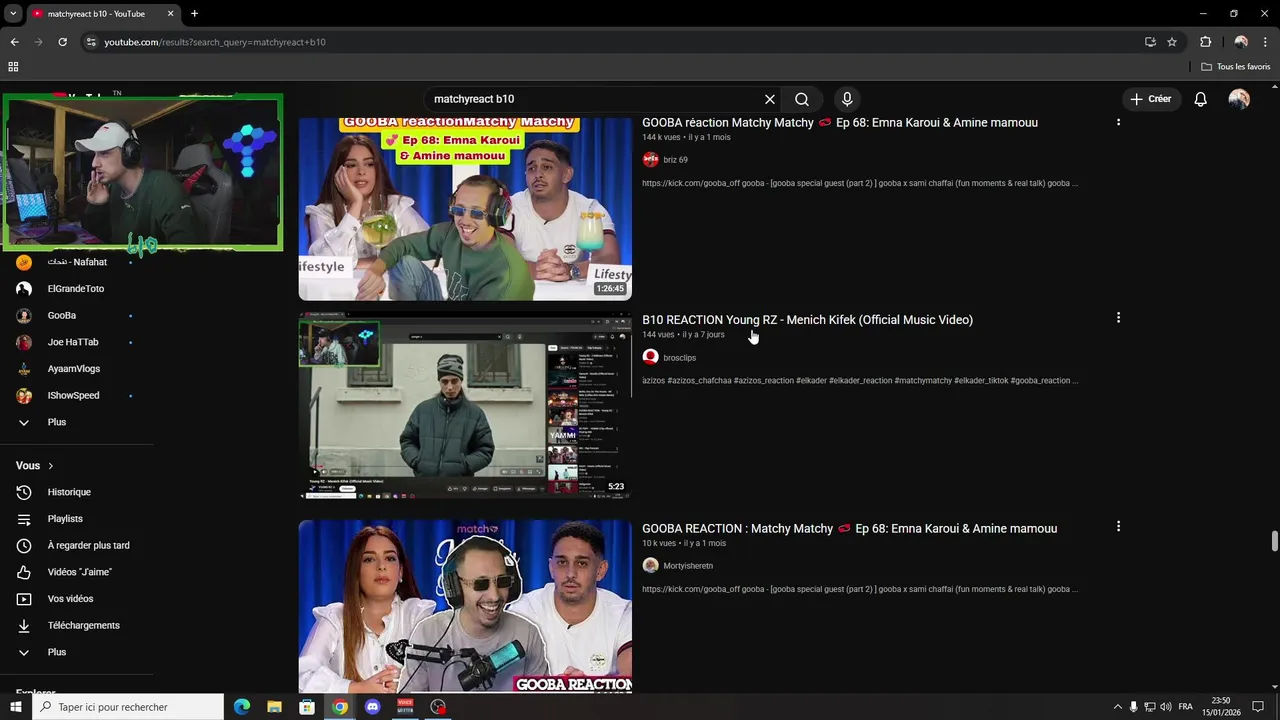Image resolution: width=1280 pixels, height=720 pixels.
Task: Reload the current page
Action: (62, 42)
